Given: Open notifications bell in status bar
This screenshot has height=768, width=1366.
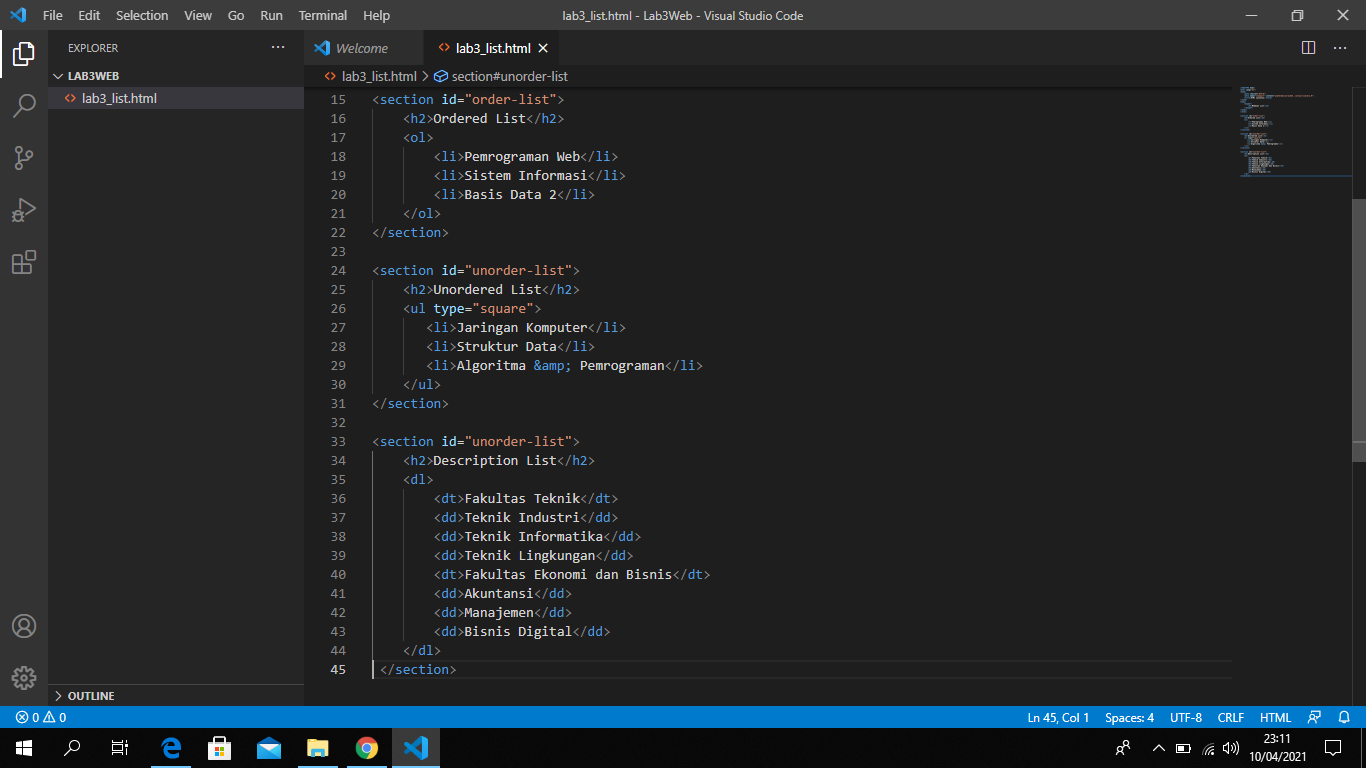Looking at the screenshot, I should point(1344,717).
